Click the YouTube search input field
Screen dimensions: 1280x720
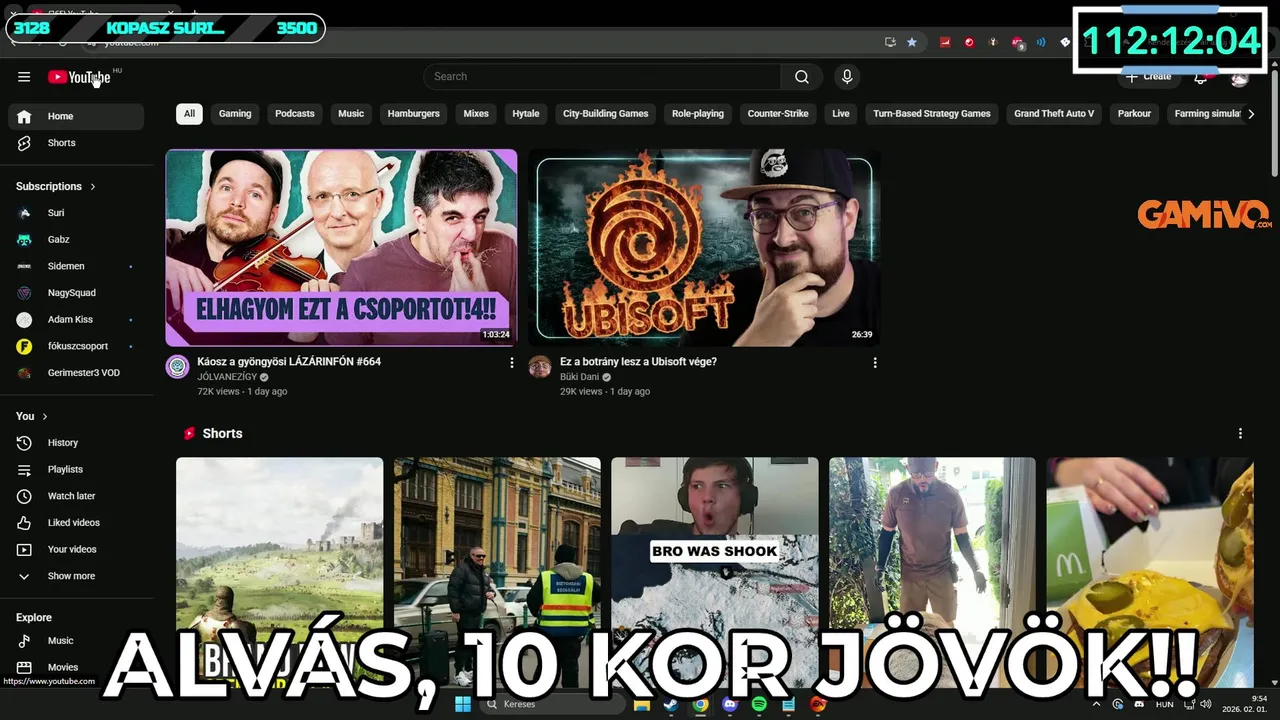[x=602, y=77]
